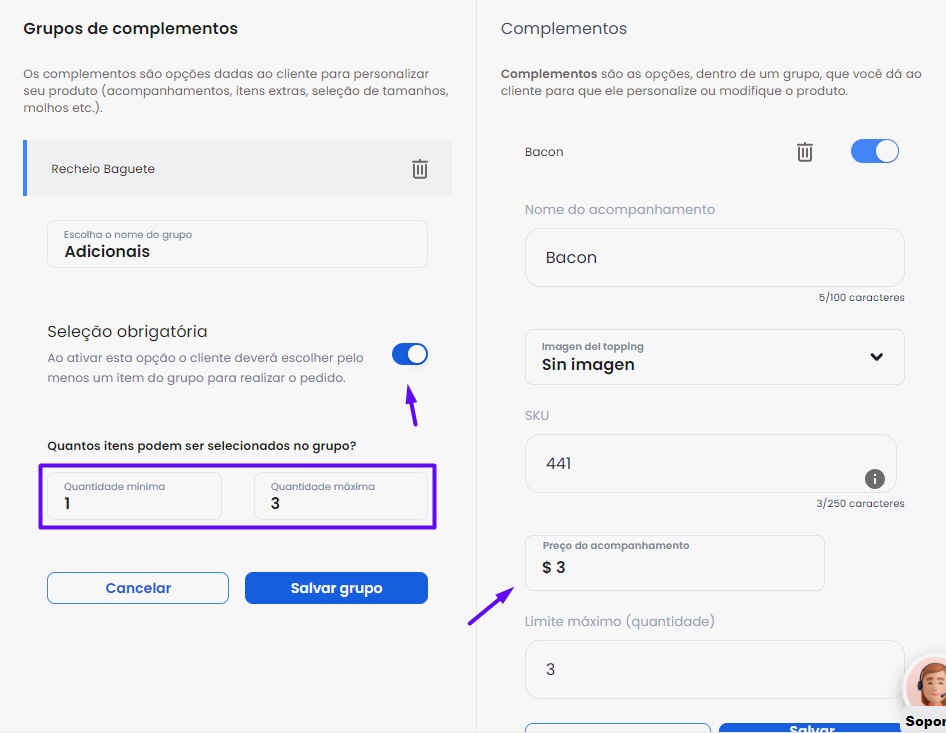Click the Bacon complement header row
Screen dimensions: 946x733
click(714, 151)
